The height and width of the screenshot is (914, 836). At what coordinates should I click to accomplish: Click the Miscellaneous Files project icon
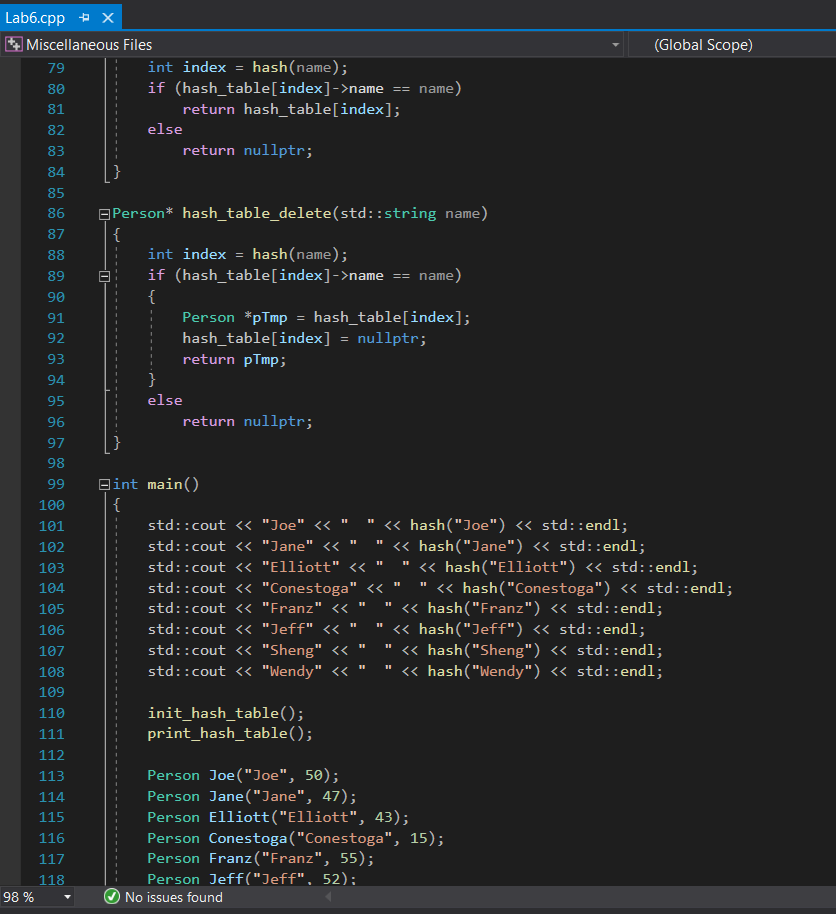[x=13, y=44]
